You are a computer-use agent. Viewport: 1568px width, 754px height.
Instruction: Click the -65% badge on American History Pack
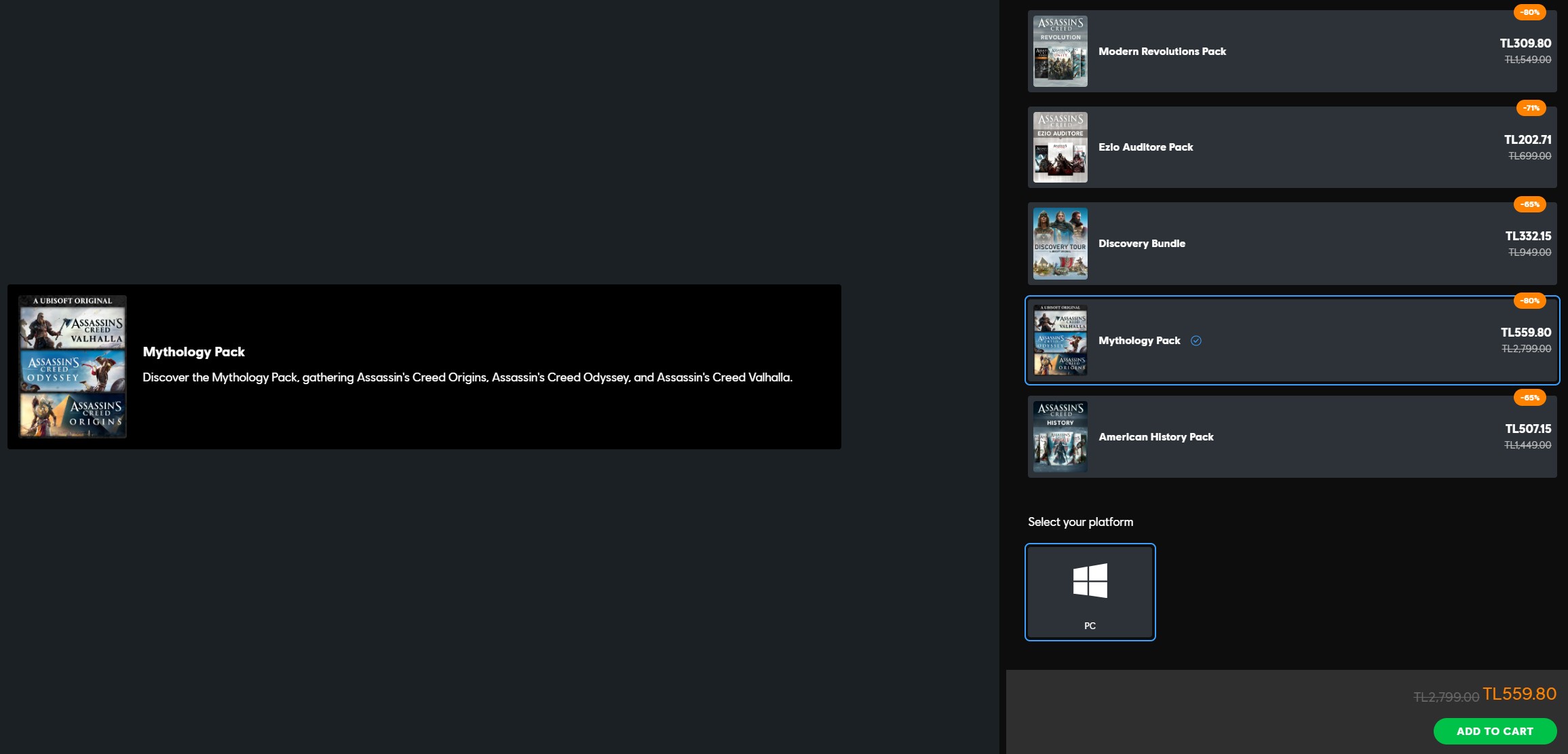1529,398
